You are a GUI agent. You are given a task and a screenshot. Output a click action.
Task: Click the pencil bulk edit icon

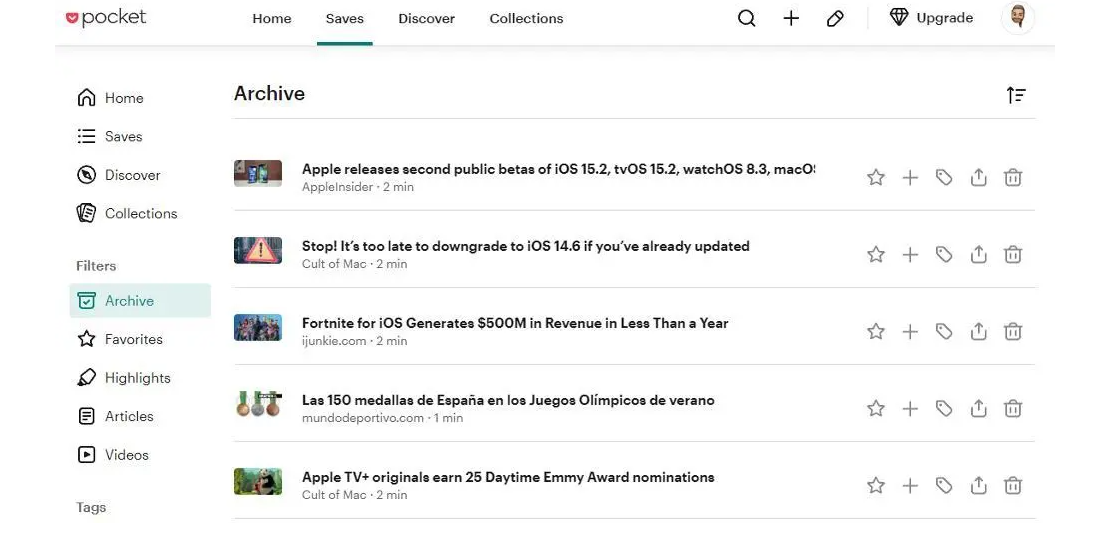(835, 18)
